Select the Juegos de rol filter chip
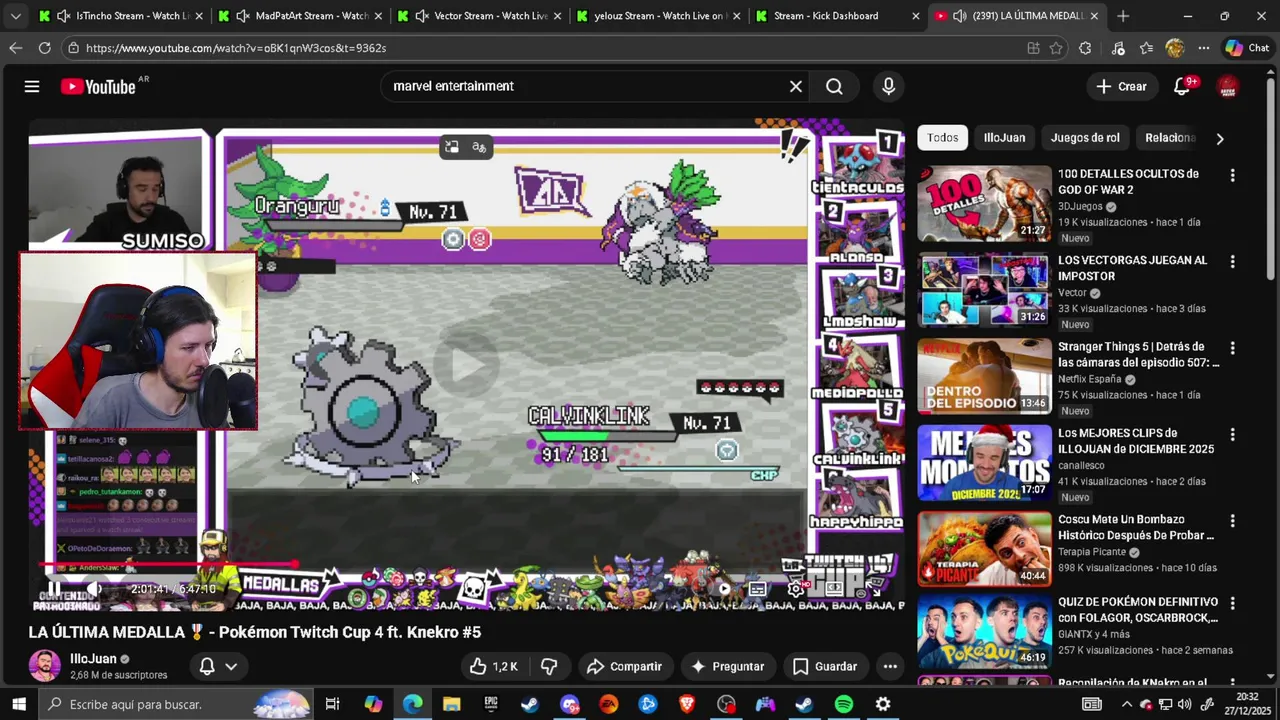 (x=1085, y=138)
